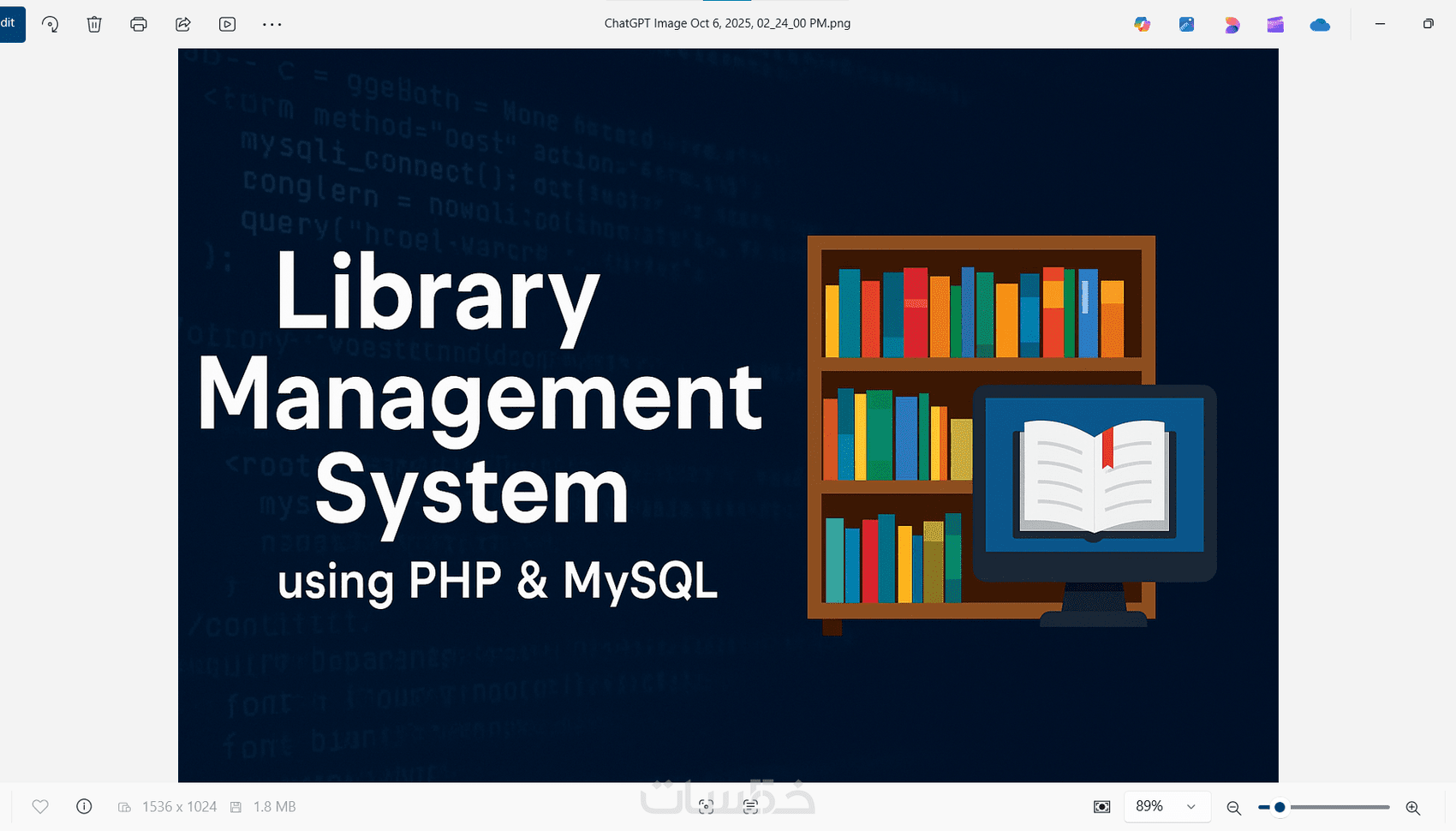Click the scan text icon

[750, 806]
